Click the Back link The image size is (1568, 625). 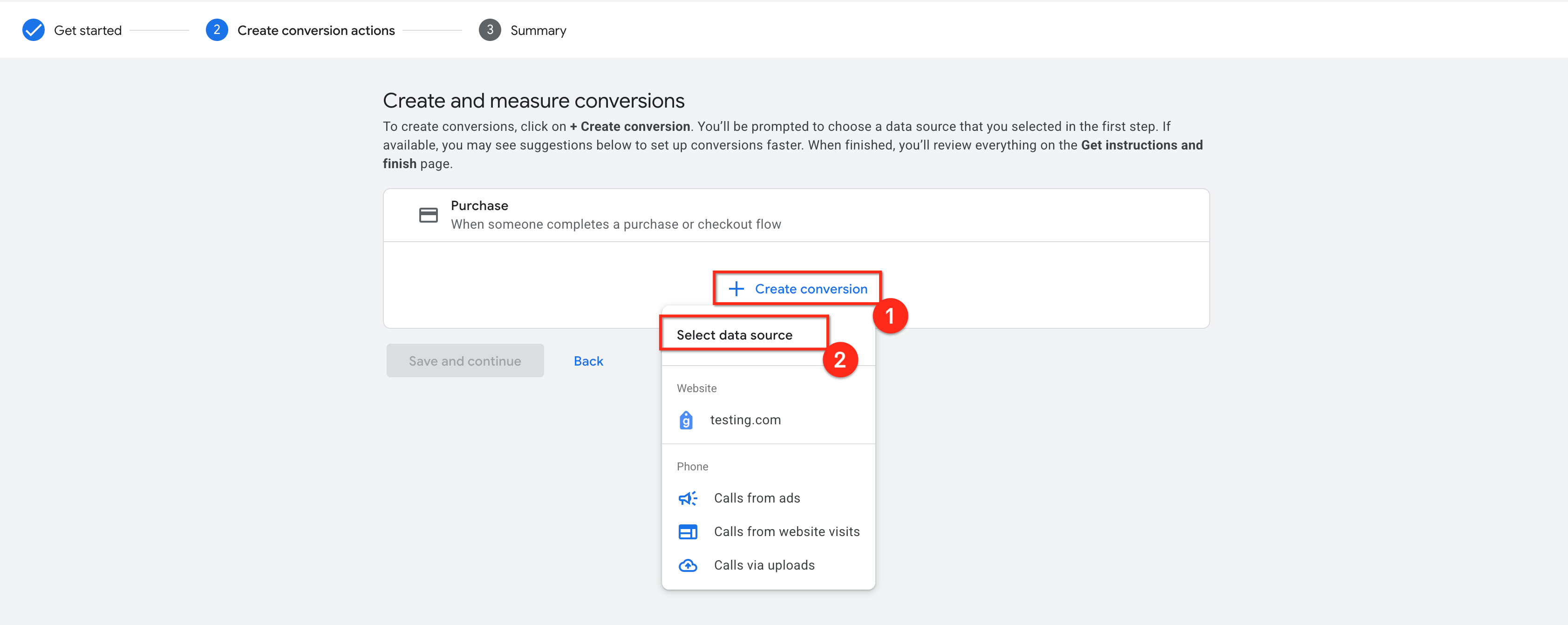point(588,361)
